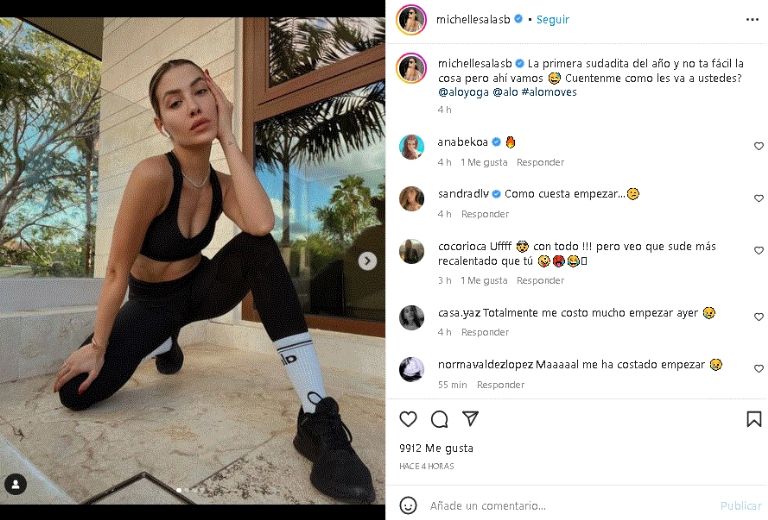768x520 pixels.
Task: Like cocorioca's comment heart
Action: coord(758,251)
